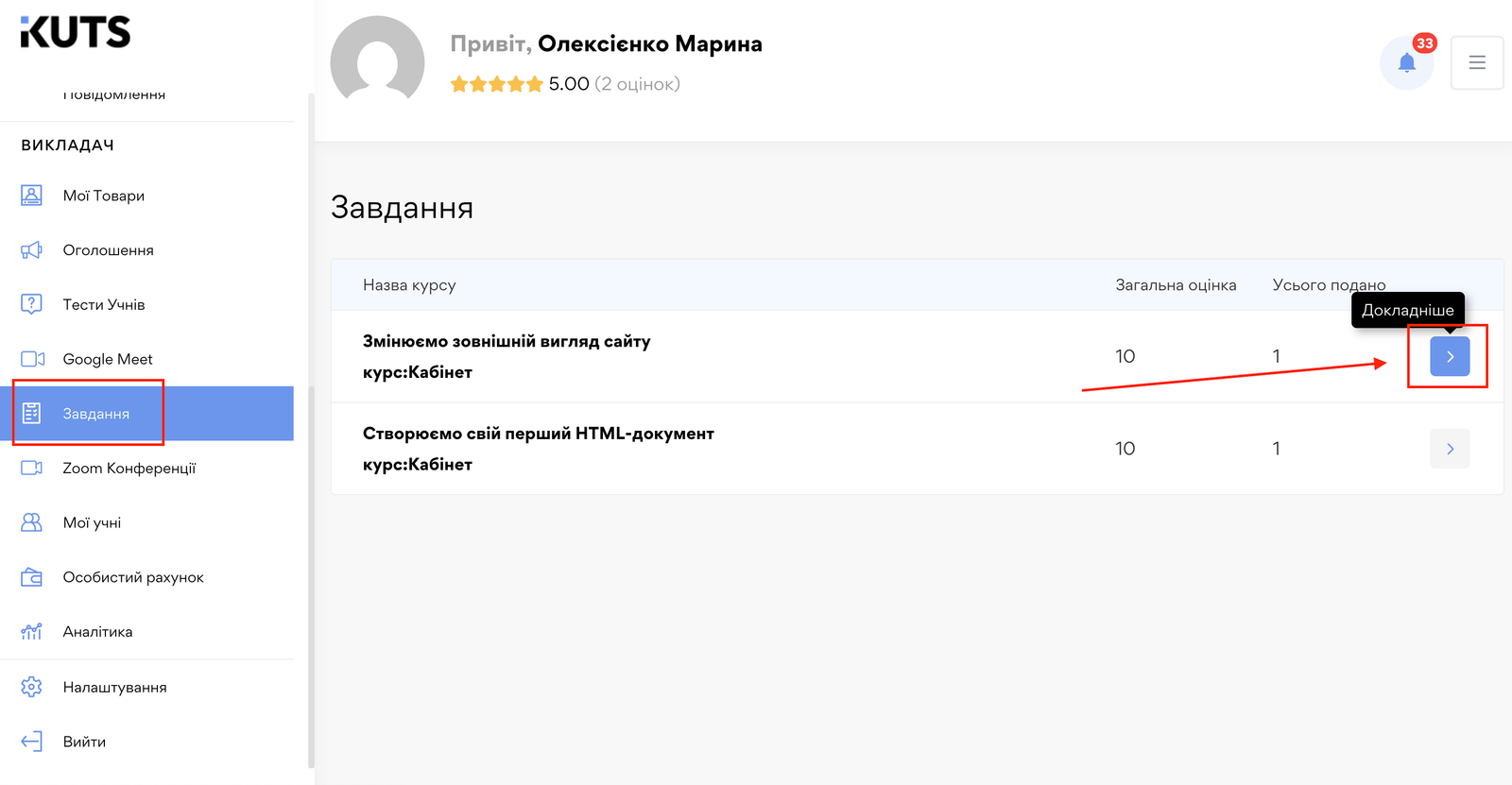Image resolution: width=1512 pixels, height=785 pixels.
Task: Click Усього подано column header
Action: 1329,285
